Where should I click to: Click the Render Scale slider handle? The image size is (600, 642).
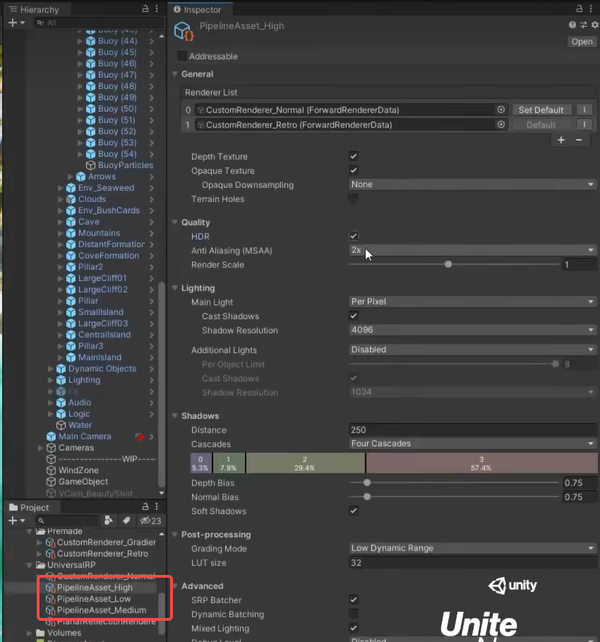pos(448,264)
